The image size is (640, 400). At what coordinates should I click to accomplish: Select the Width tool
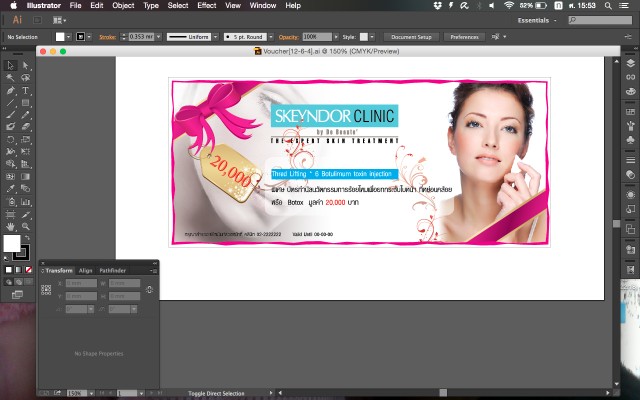pyautogui.click(x=10, y=152)
